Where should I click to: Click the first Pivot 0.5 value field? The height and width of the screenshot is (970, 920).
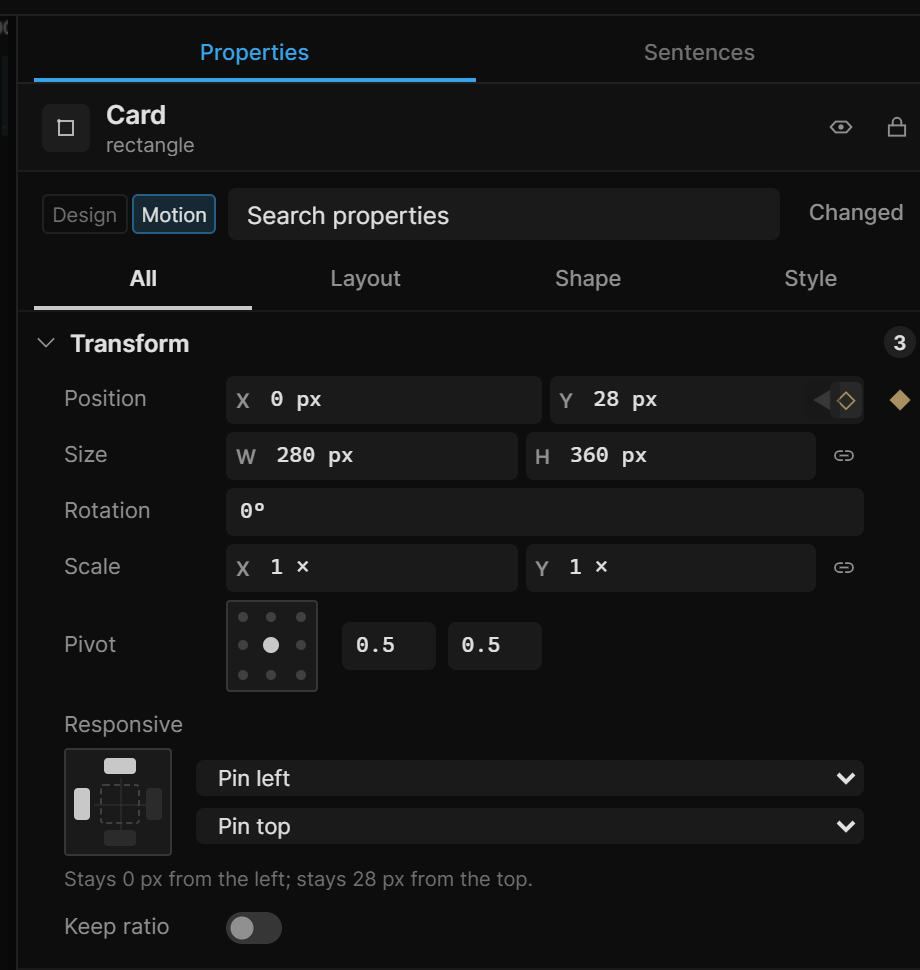point(389,646)
